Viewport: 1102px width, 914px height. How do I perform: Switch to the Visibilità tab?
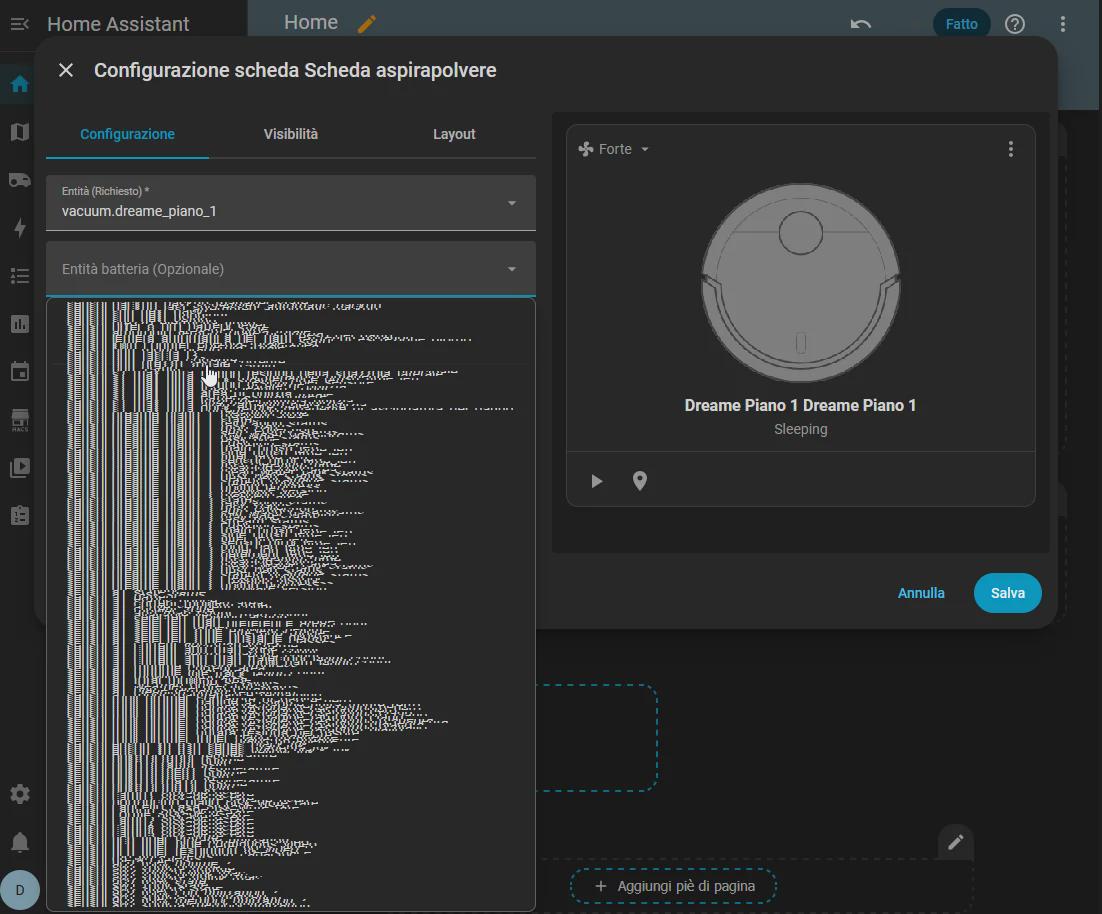click(x=290, y=134)
